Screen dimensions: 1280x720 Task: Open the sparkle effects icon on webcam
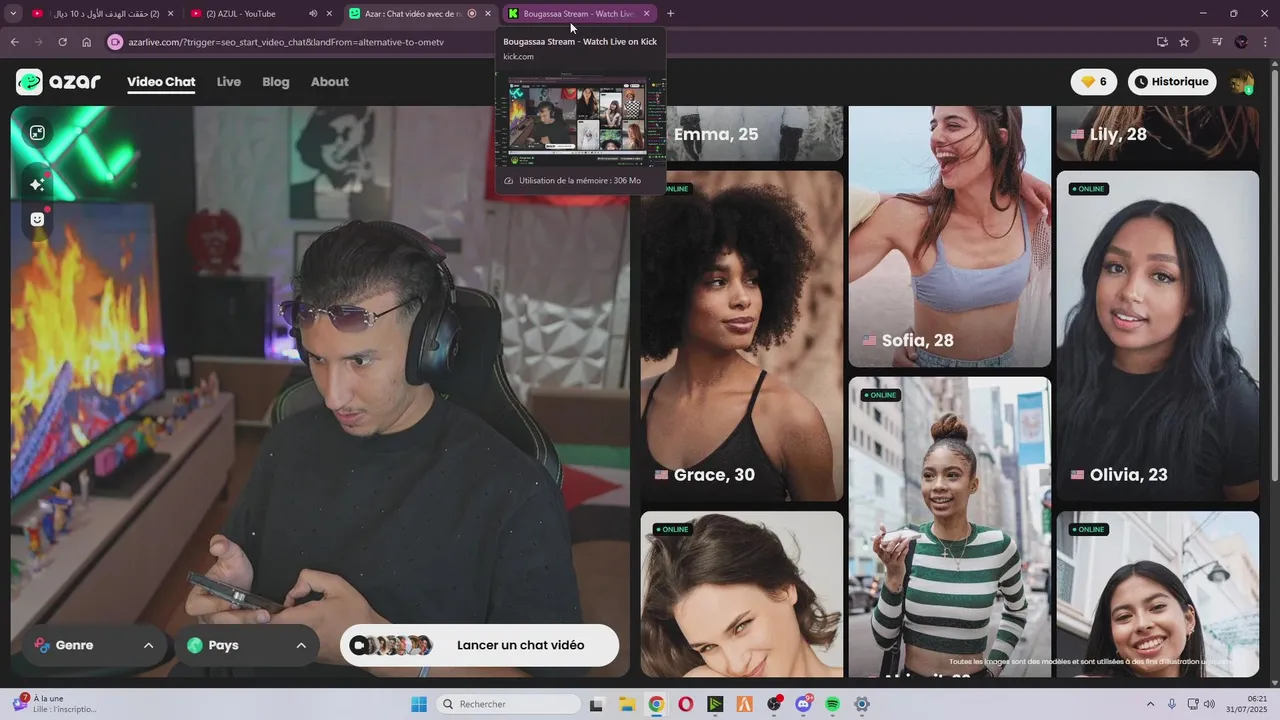(37, 184)
